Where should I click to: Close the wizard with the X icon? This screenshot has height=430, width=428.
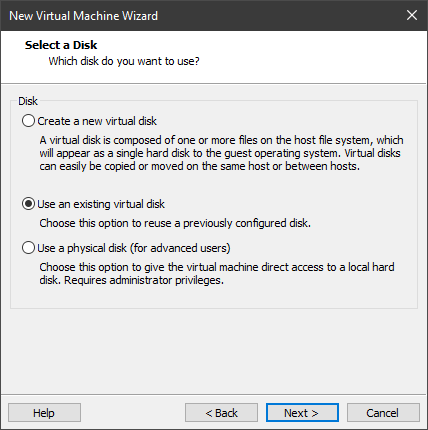click(x=412, y=15)
